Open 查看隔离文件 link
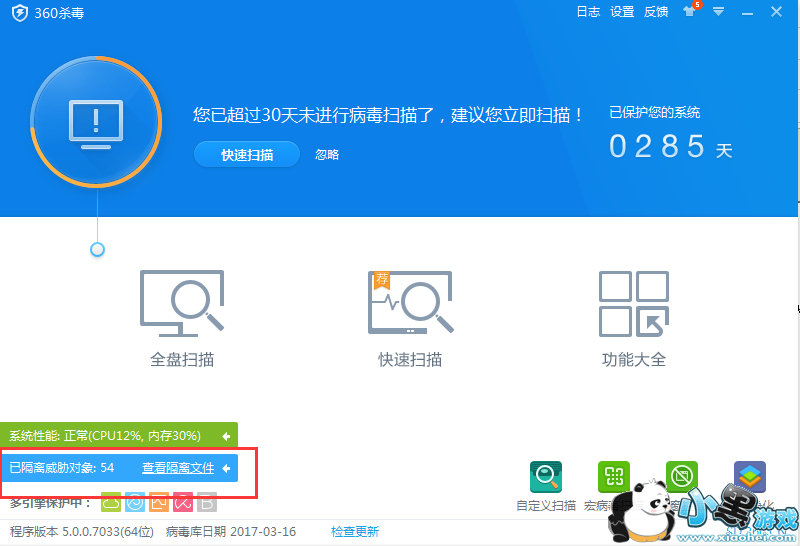 (x=178, y=468)
